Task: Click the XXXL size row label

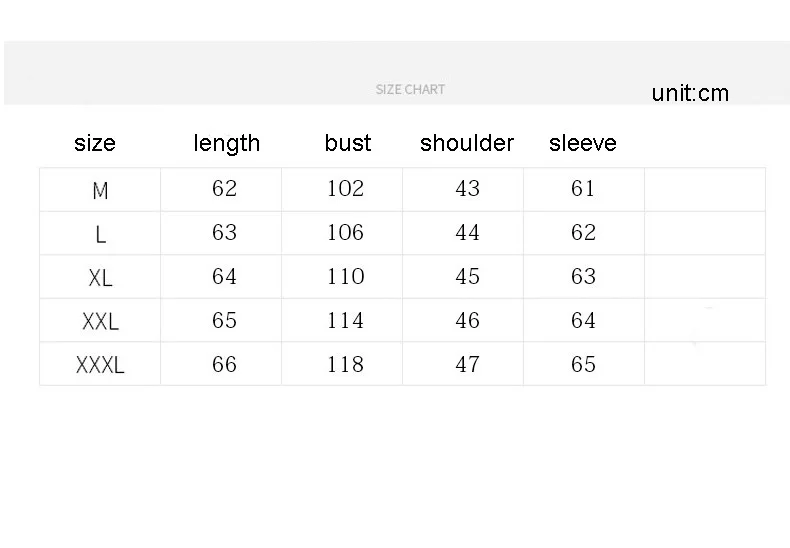Action: tap(100, 366)
